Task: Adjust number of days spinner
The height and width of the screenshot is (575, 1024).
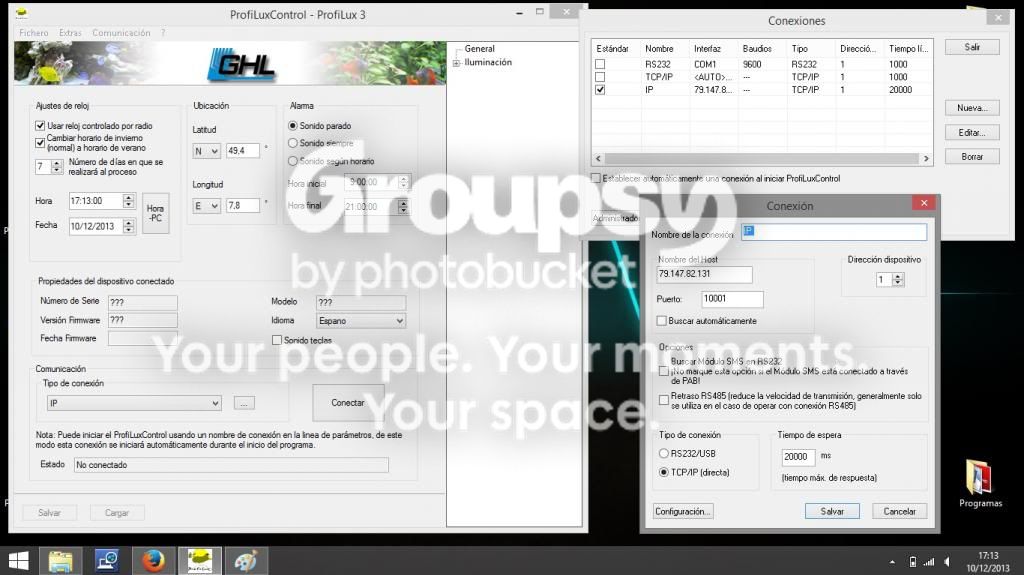Action: 57,167
